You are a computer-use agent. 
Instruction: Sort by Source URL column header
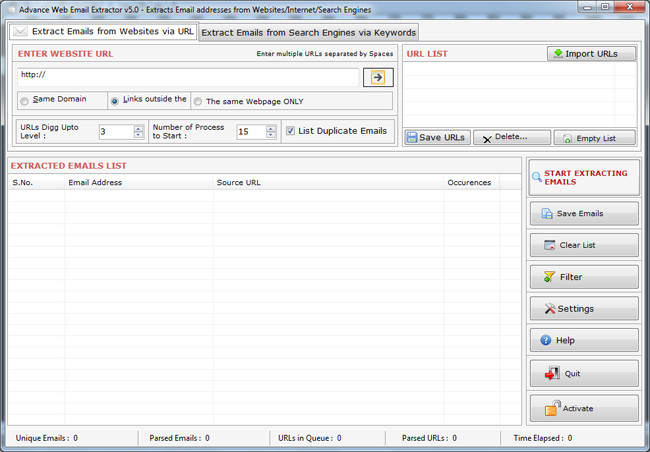[x=328, y=182]
